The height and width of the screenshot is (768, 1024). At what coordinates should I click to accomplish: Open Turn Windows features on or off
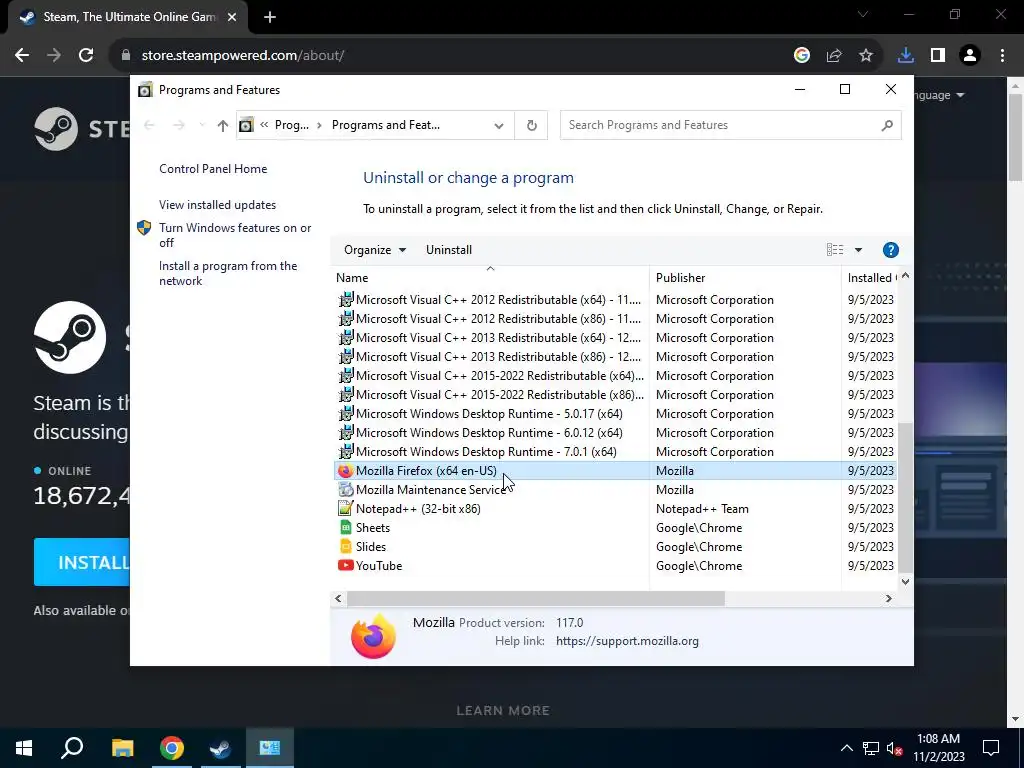tap(235, 235)
